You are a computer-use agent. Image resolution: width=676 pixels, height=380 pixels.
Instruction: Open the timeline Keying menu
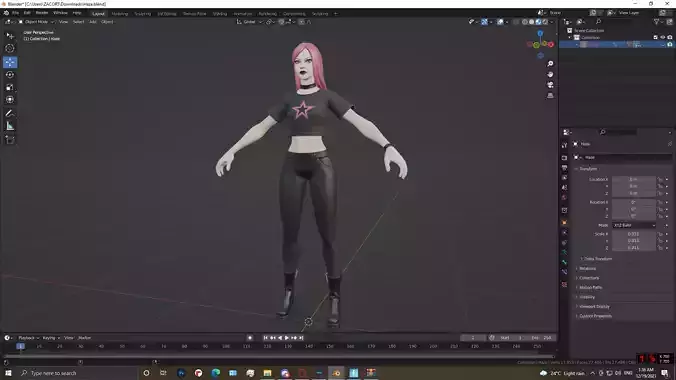50,338
